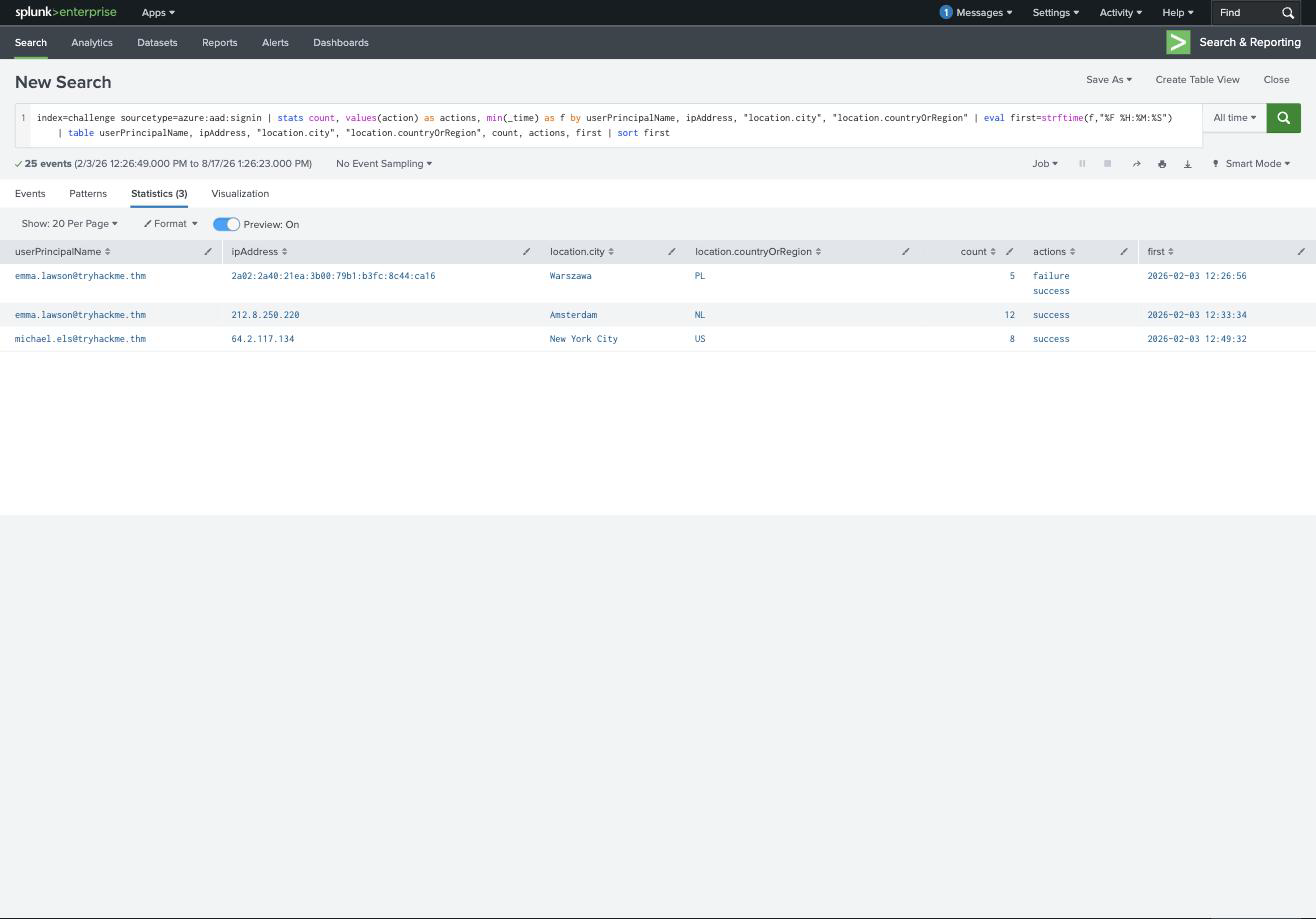Sort by actions column arrows
The width and height of the screenshot is (1316, 919).
[1072, 252]
